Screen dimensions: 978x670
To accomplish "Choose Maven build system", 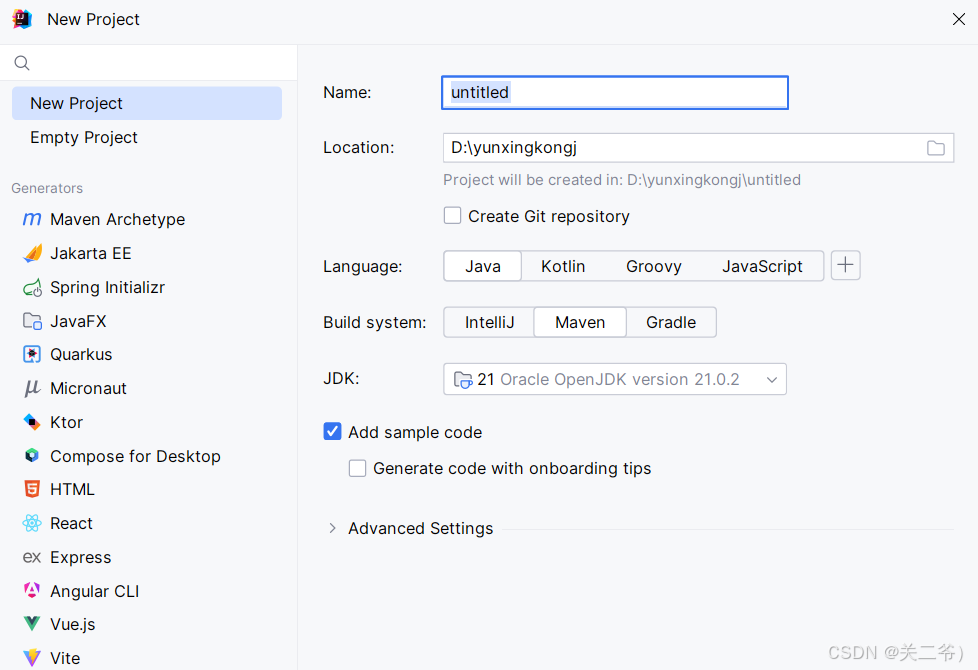I will point(580,322).
